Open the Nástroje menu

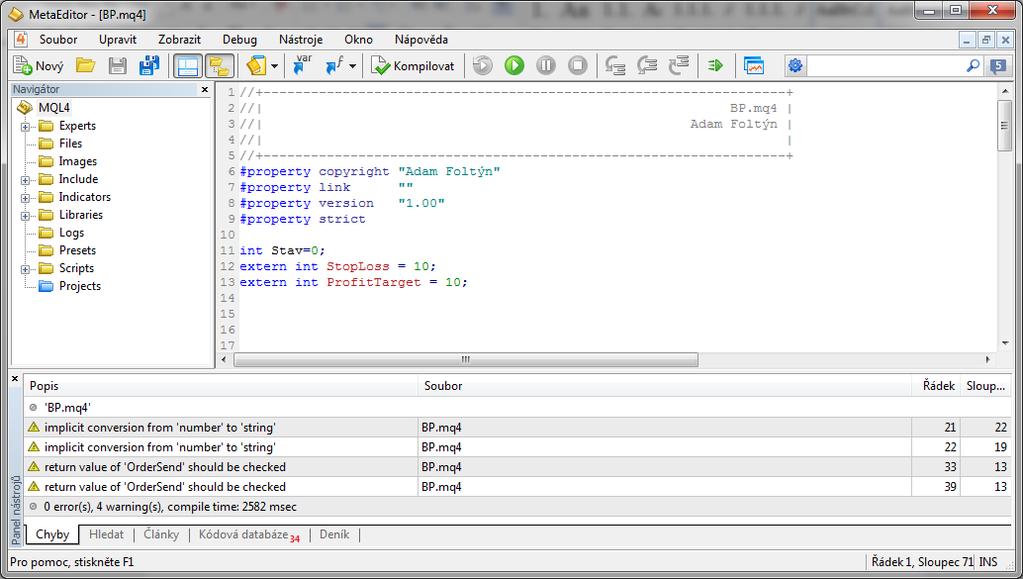coord(301,39)
